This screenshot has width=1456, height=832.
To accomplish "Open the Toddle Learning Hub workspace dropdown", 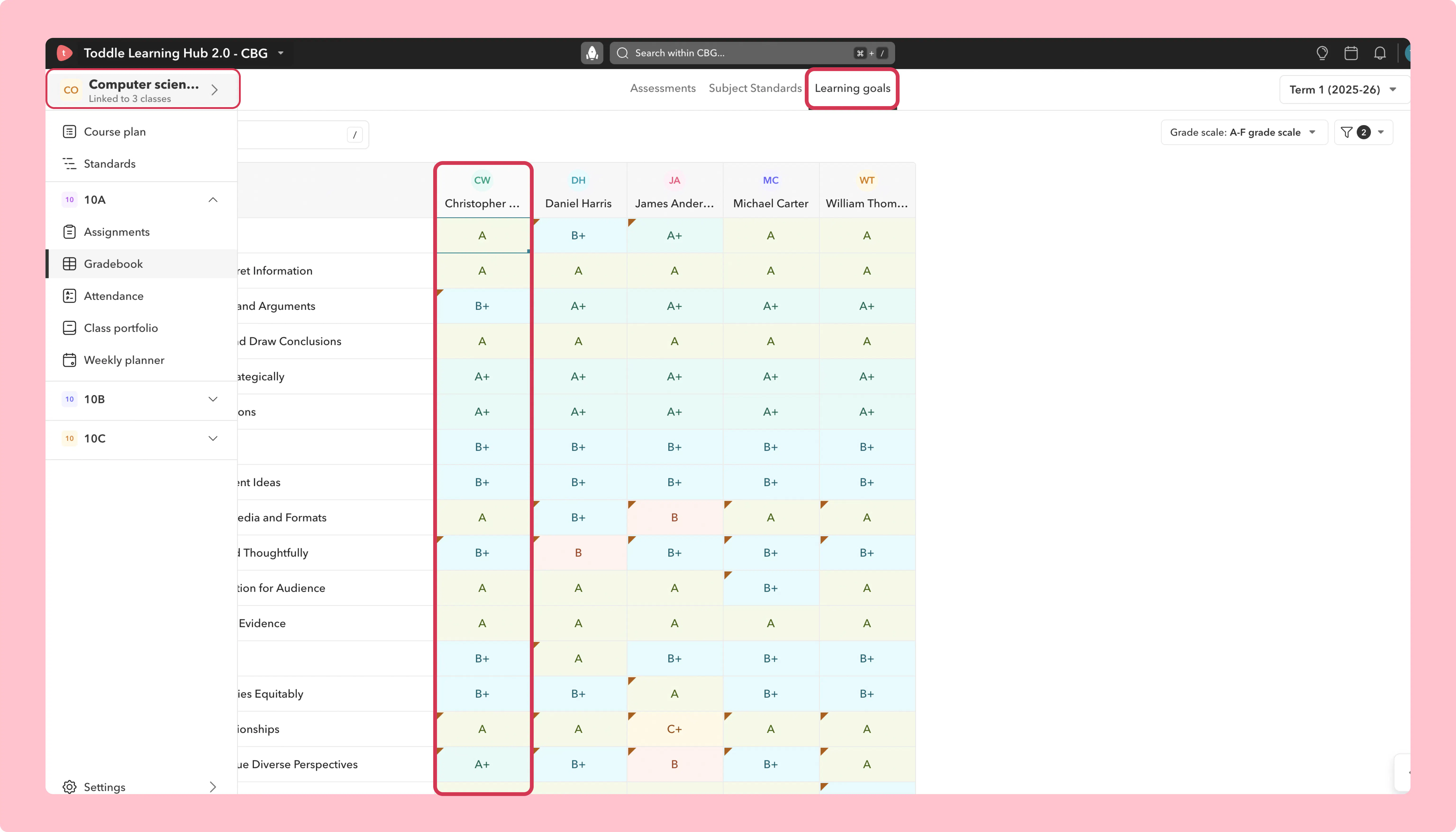I will (281, 53).
